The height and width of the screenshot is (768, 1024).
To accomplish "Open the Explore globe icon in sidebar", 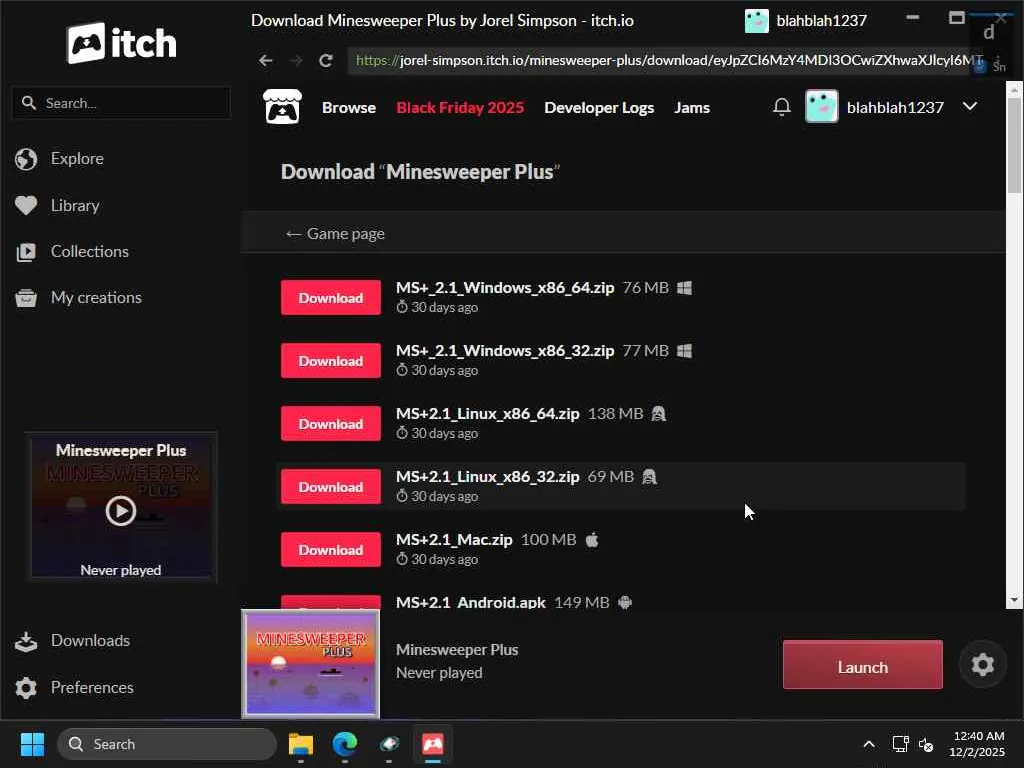I will tap(26, 159).
